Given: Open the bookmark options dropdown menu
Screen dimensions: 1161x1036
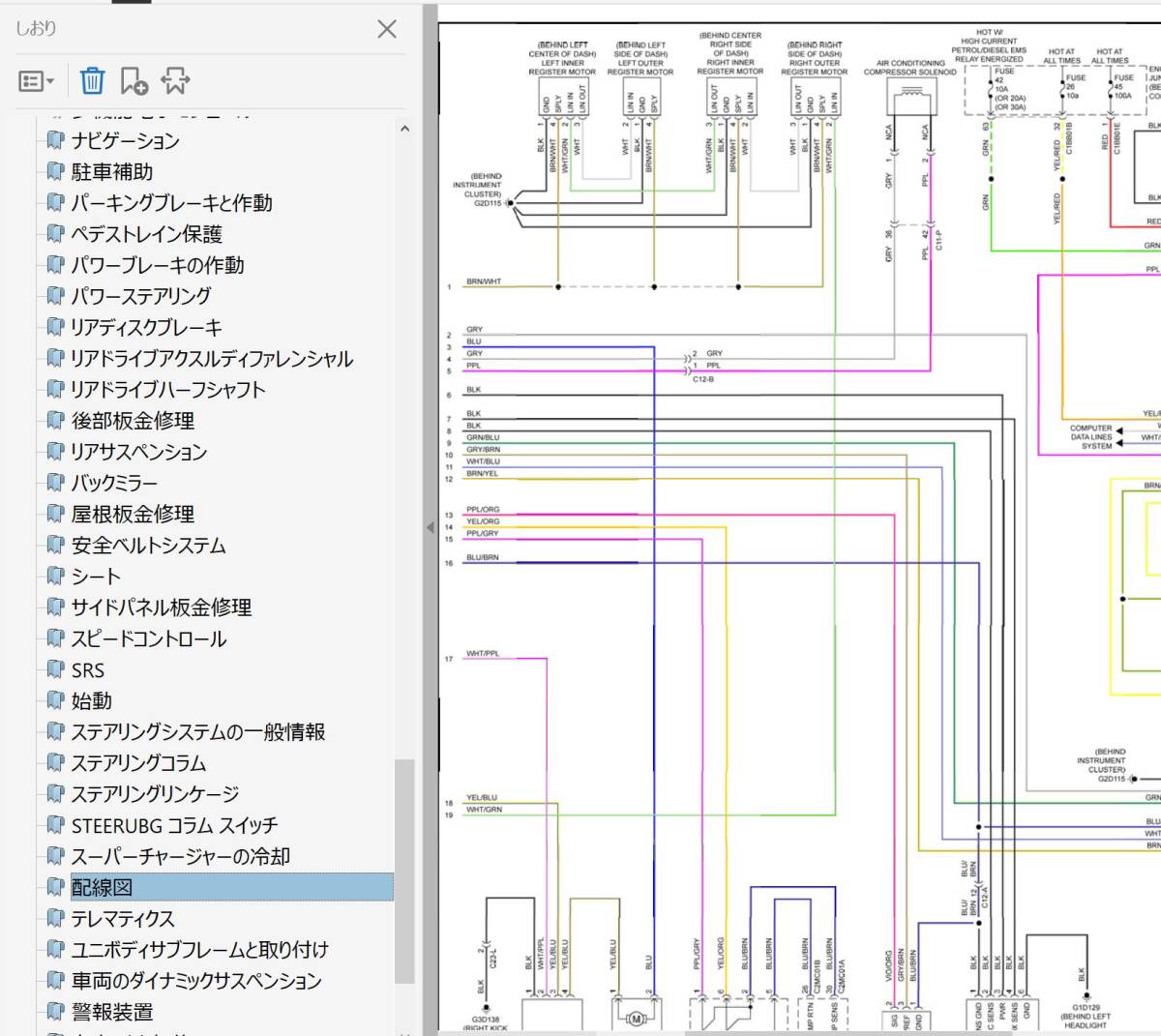Looking at the screenshot, I should tap(37, 81).
